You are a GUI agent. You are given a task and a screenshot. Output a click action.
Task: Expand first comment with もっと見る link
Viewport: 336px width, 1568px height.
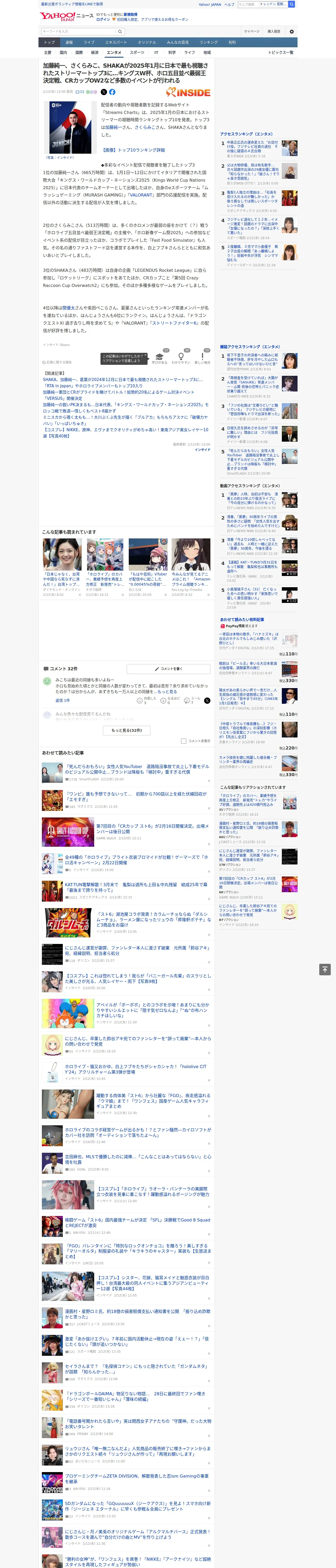[x=168, y=692]
